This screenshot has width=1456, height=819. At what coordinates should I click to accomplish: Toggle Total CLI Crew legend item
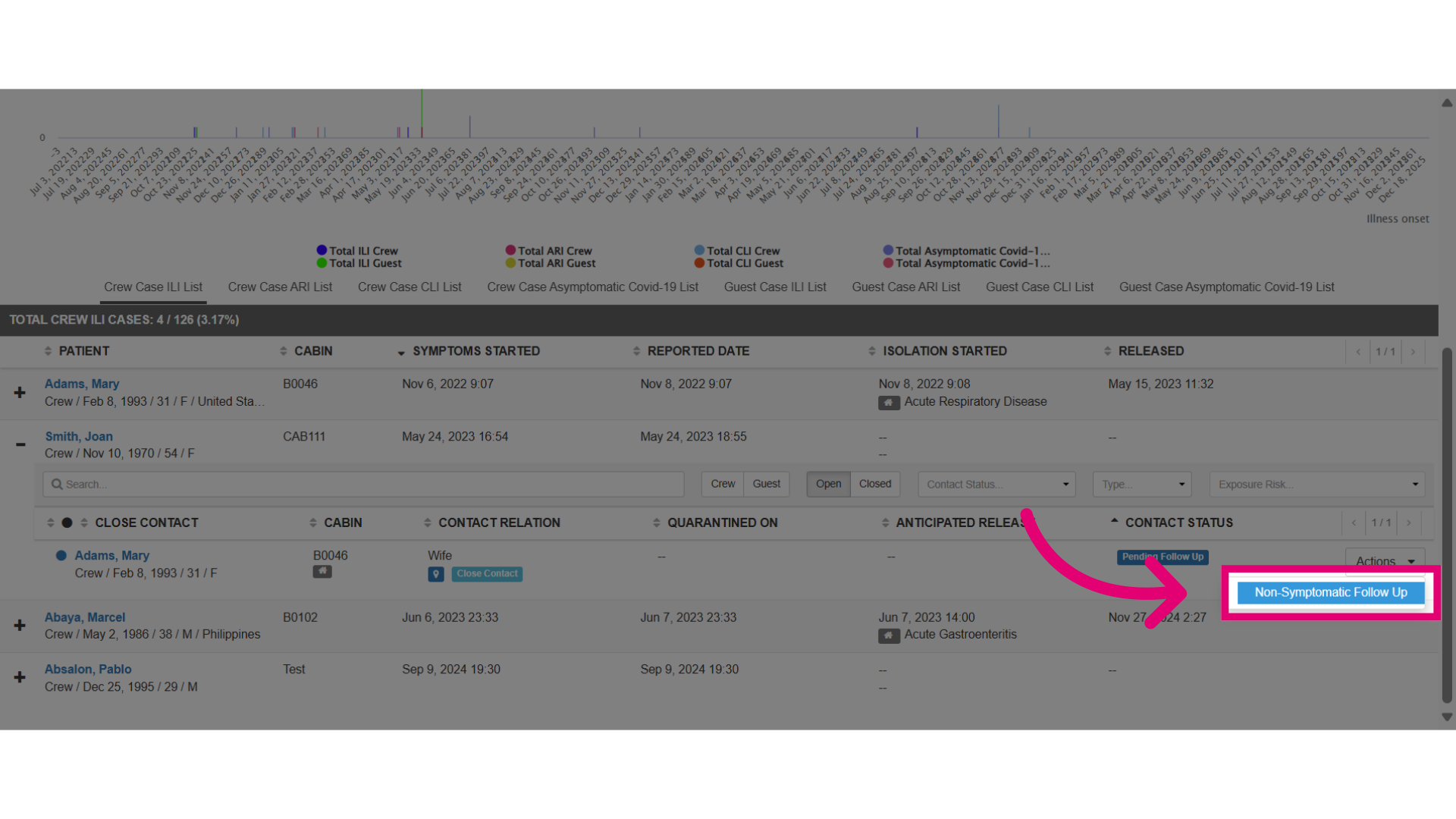tap(737, 251)
